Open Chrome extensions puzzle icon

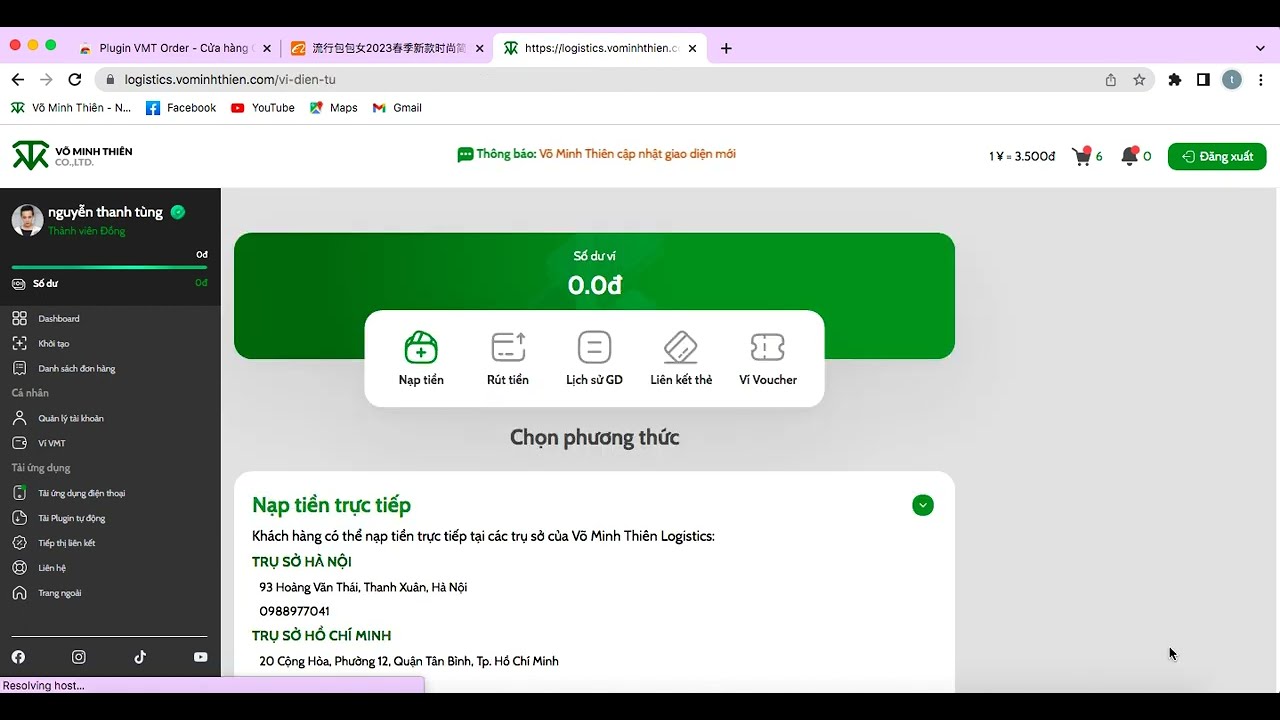pos(1175,80)
